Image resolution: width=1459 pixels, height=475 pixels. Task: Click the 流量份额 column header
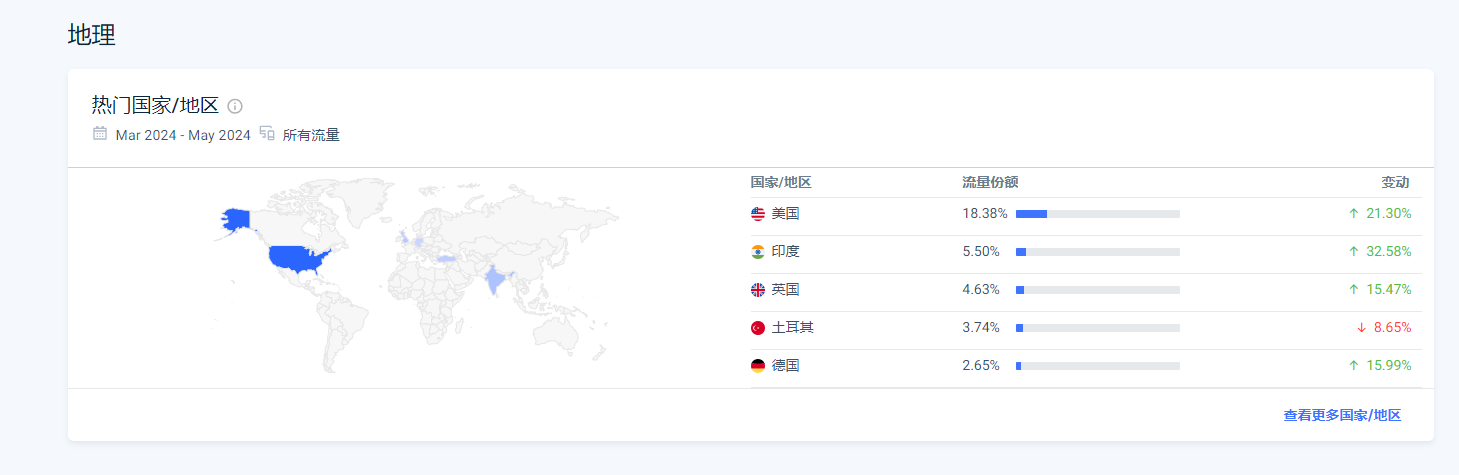tap(990, 182)
